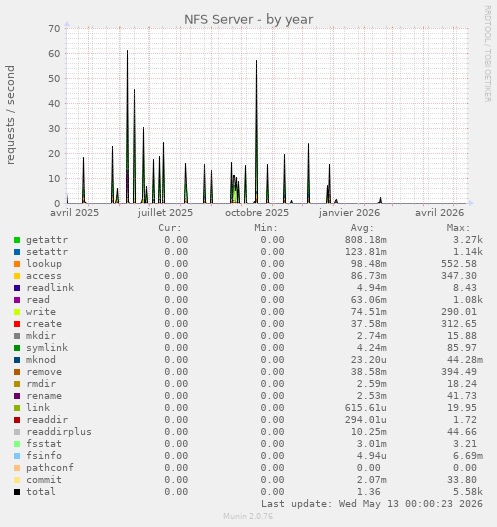Click the link legend label
This screenshot has height=527, width=497.
pyautogui.click(x=38, y=408)
